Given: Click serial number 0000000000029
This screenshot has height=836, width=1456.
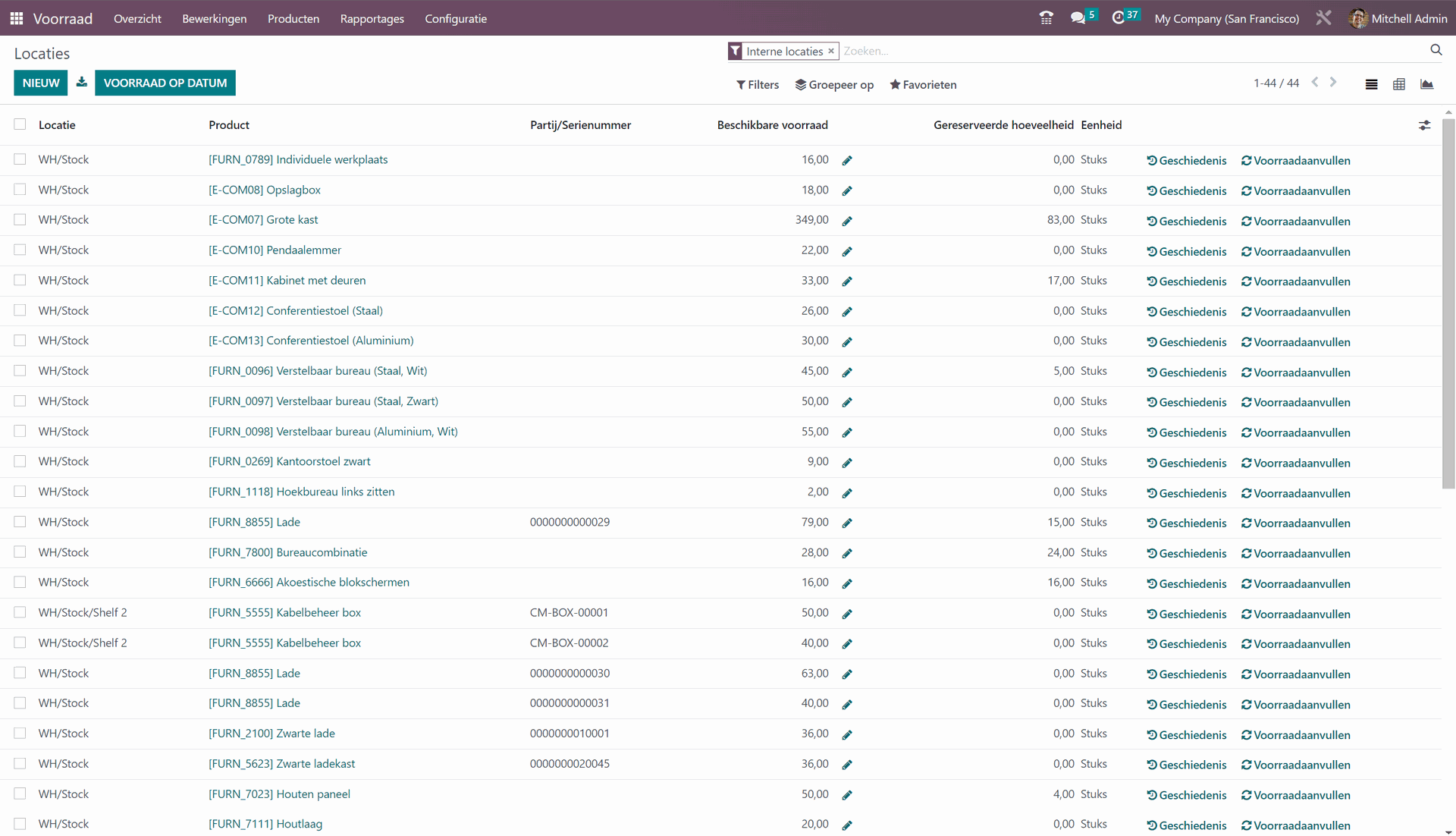Looking at the screenshot, I should [x=570, y=522].
